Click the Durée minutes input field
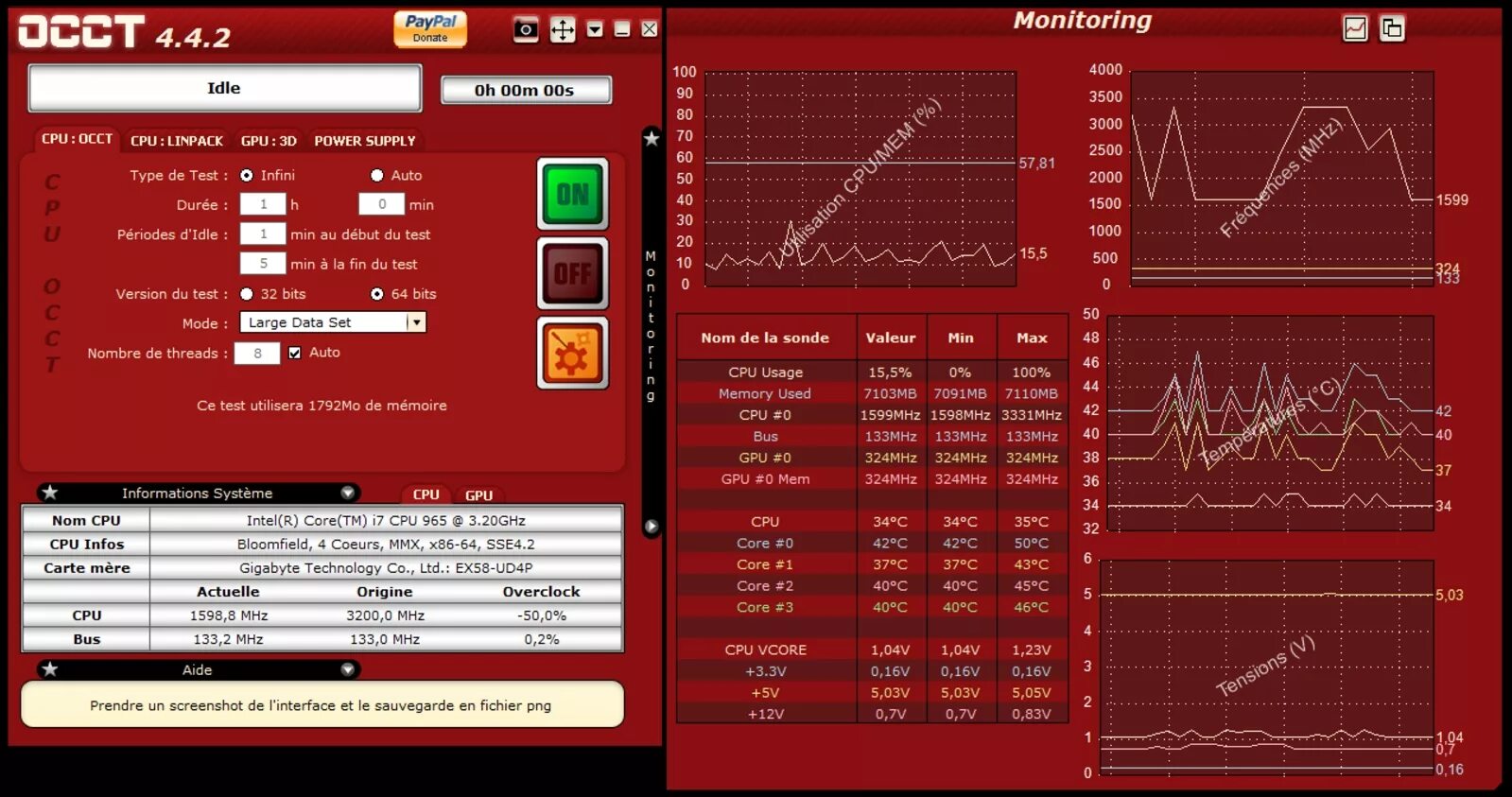The image size is (1512, 797). (x=382, y=204)
